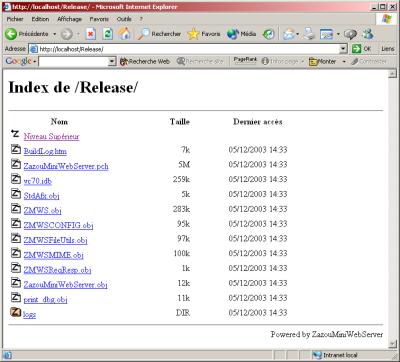Click the Liens links toolbar label
The height and width of the screenshot is (362, 400).
pyautogui.click(x=388, y=49)
